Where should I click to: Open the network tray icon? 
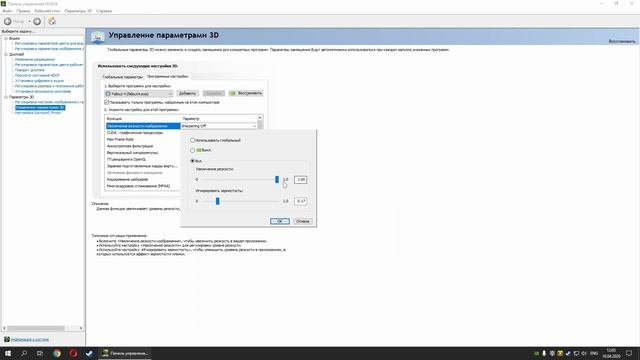coord(576,353)
